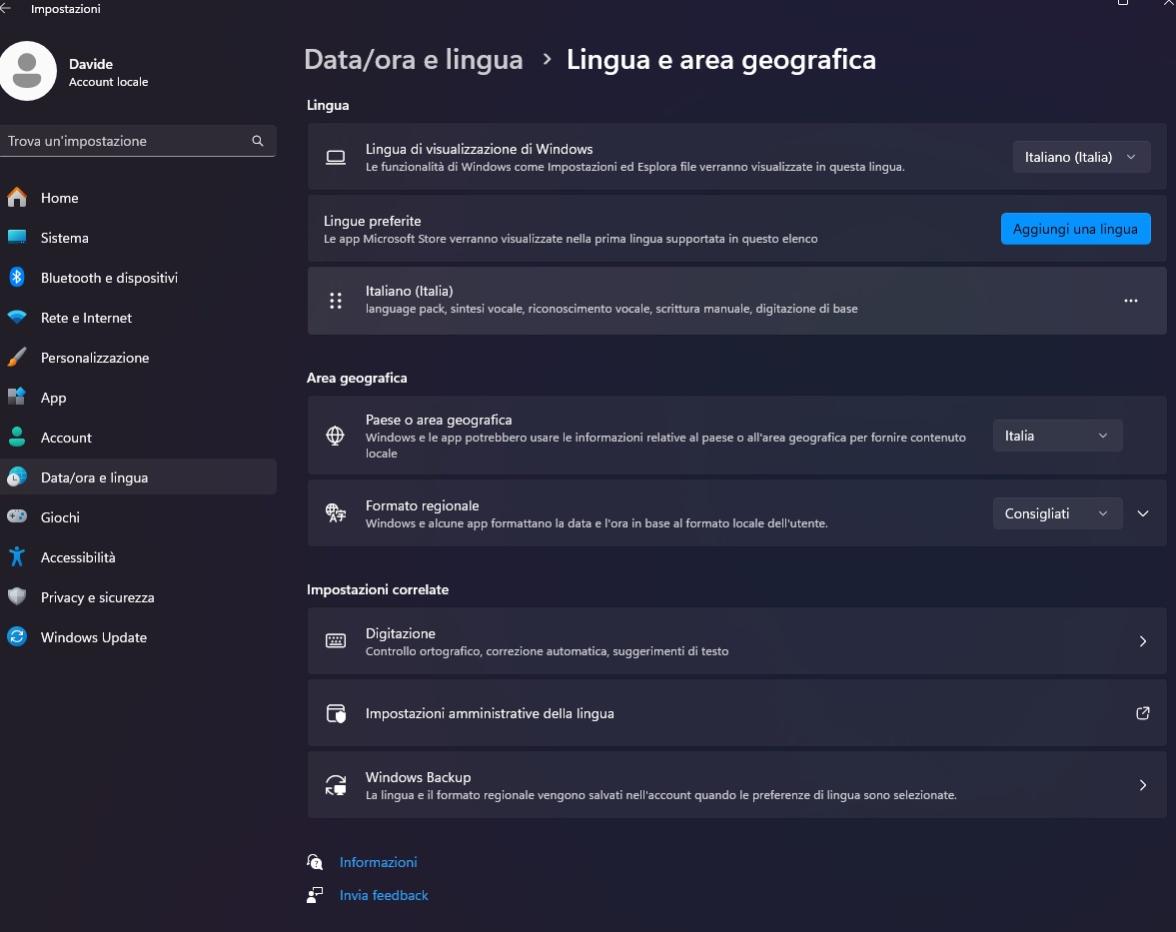Click the back arrow in the title bar

pyautogui.click(x=6, y=9)
